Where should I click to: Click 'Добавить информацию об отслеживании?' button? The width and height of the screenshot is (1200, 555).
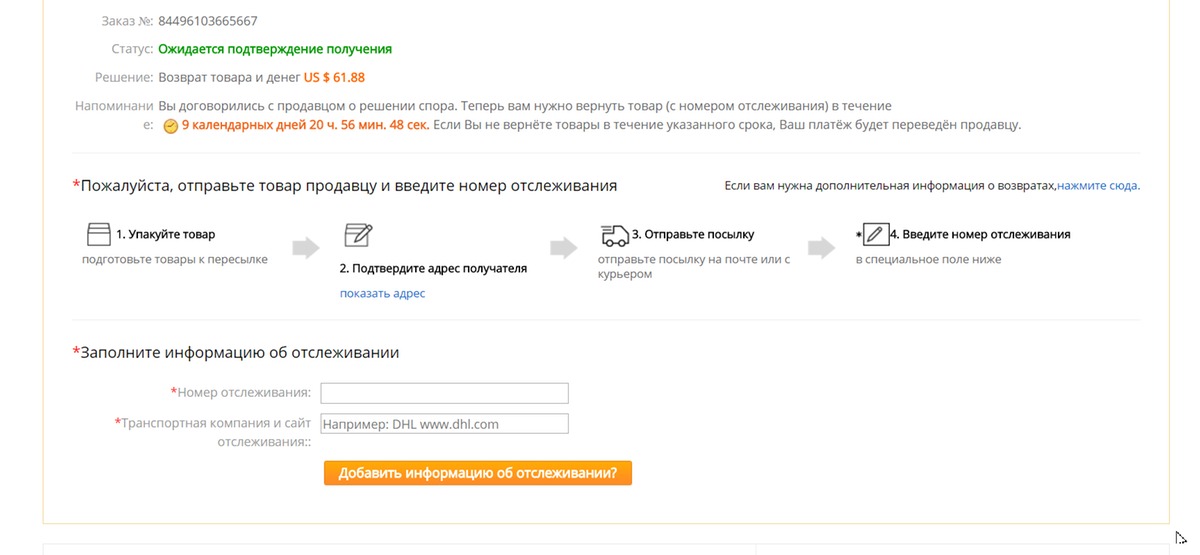[x=478, y=473]
